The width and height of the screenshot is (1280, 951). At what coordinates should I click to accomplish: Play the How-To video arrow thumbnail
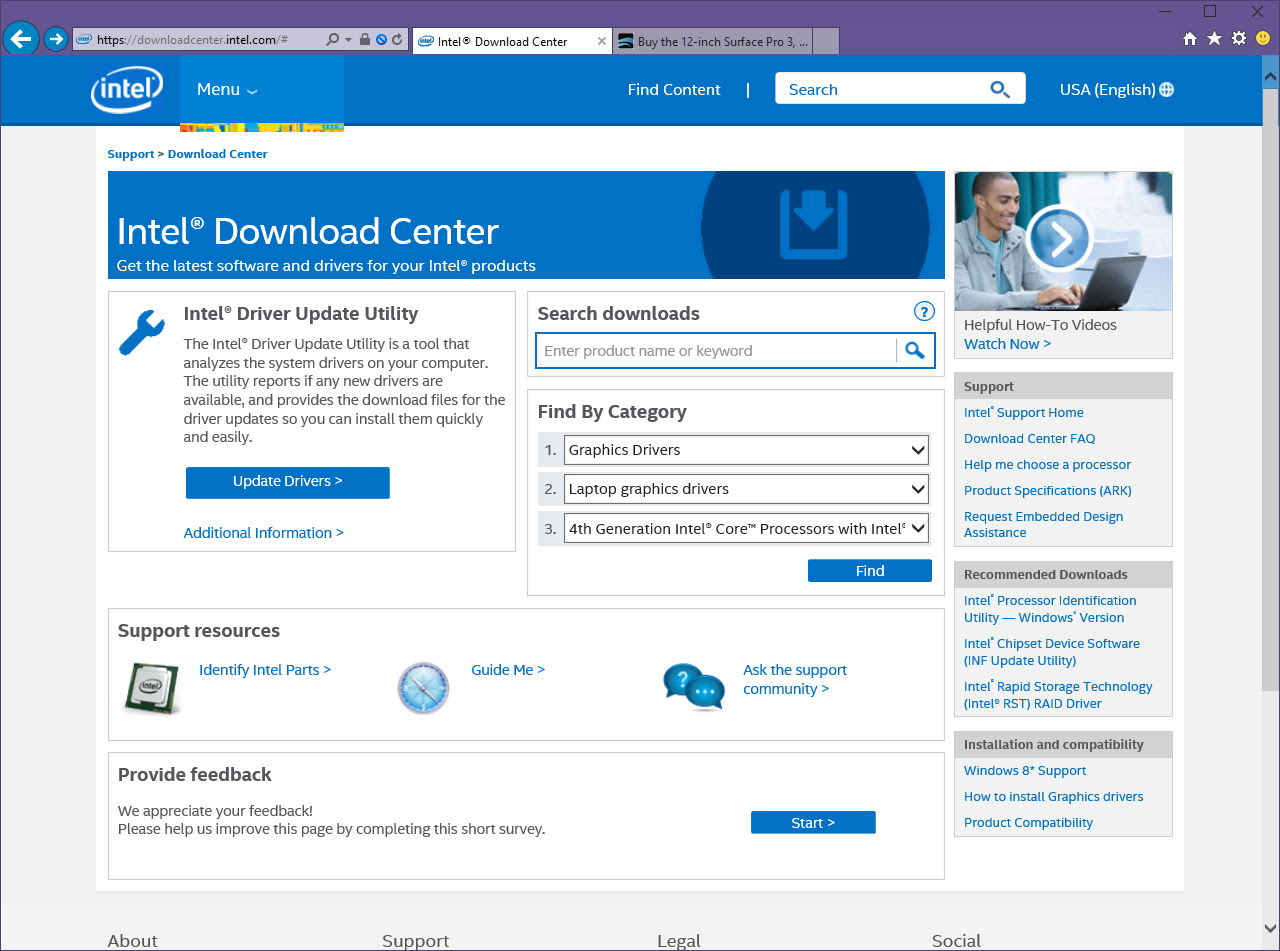(1059, 238)
